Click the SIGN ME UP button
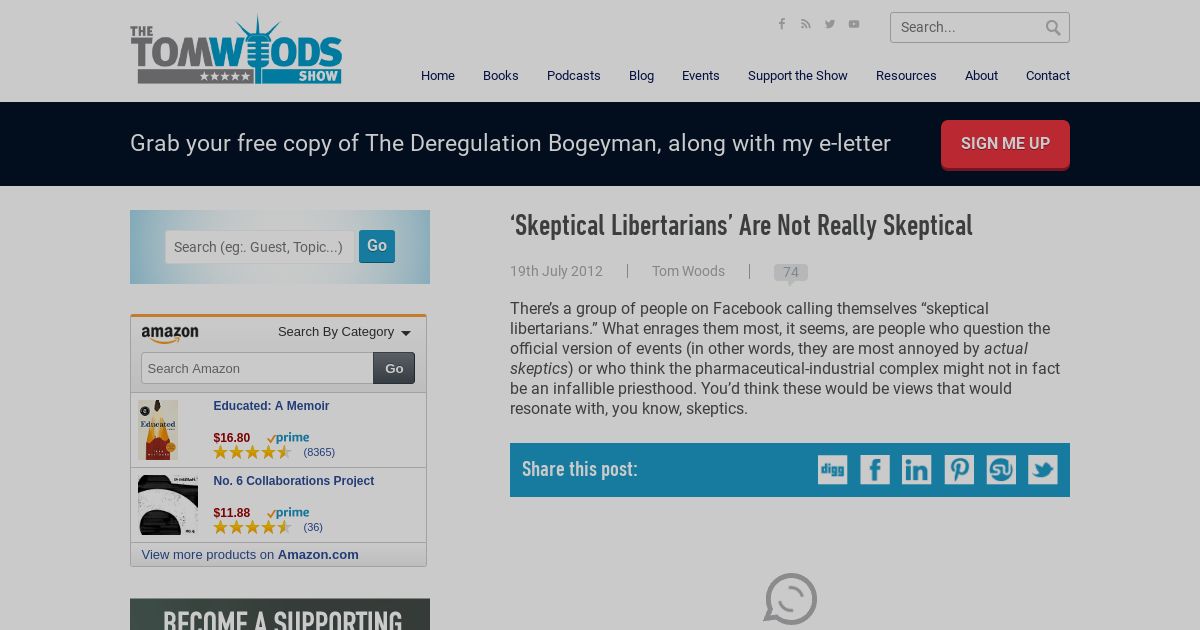Viewport: 1200px width, 630px height. pos(1005,144)
